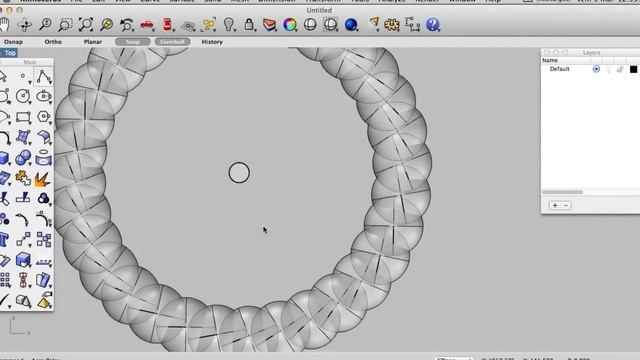Open the gear-shaped options icon
Image resolution: width=640 pixels, height=360 pixels.
pos(391,25)
